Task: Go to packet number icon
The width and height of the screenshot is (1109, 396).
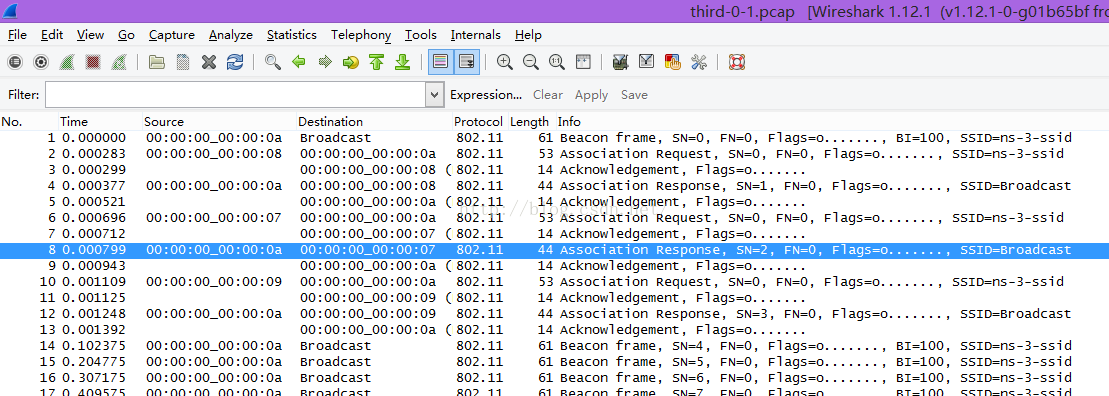Action: tap(351, 62)
